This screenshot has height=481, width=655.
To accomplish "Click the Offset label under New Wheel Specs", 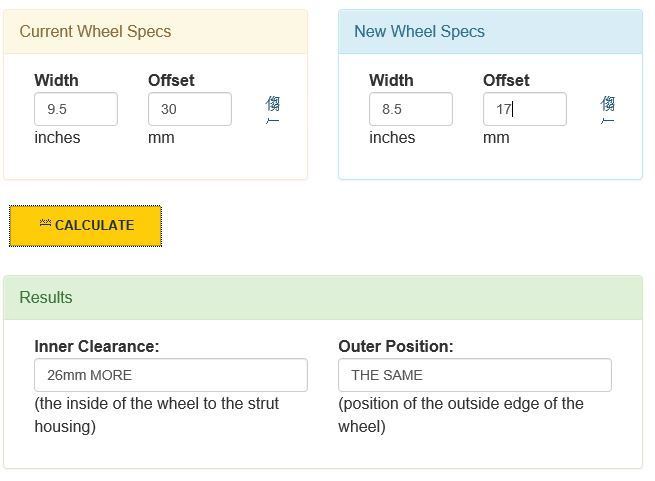I will pyautogui.click(x=506, y=80).
